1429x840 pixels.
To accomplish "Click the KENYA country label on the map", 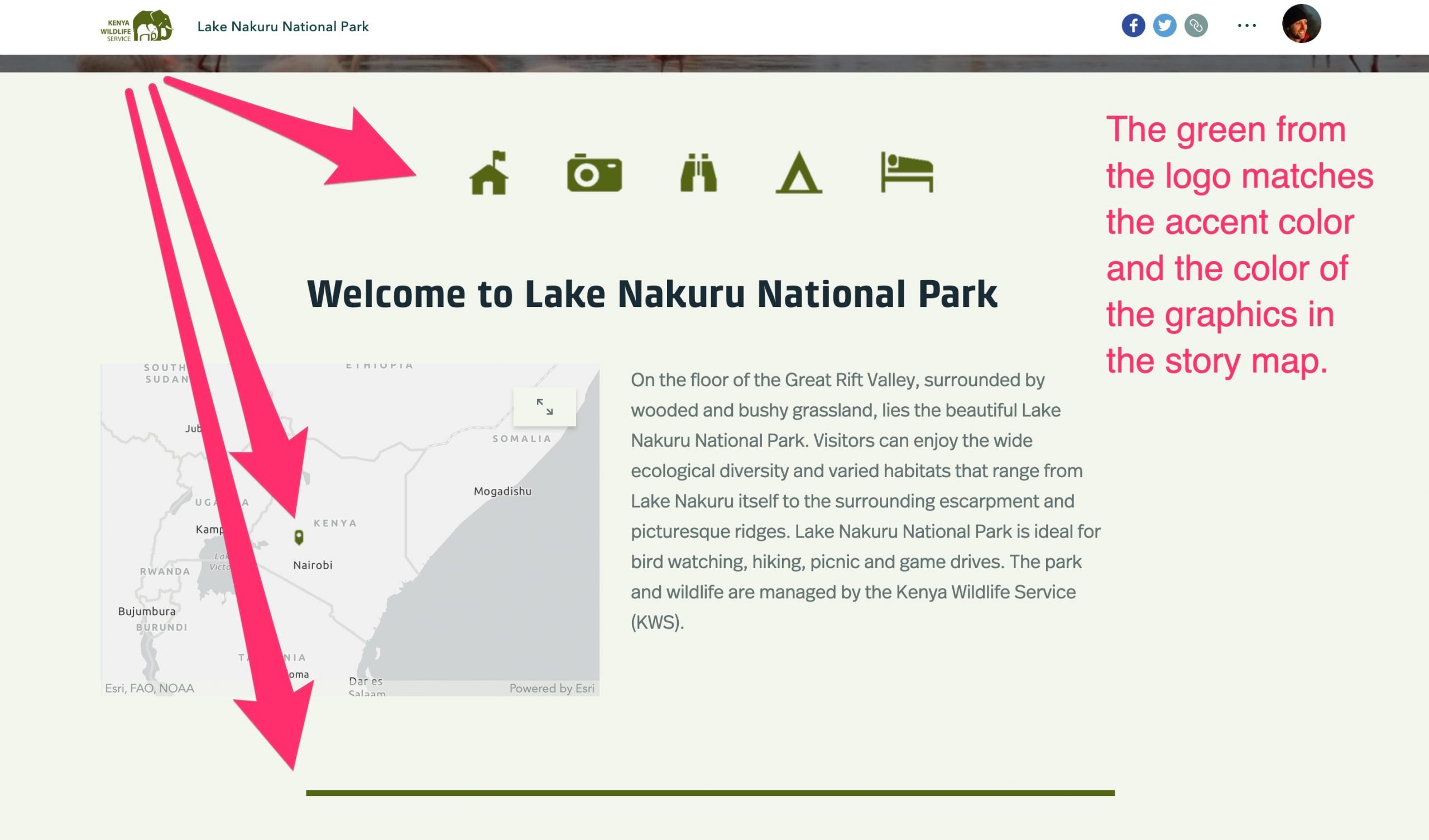I will click(335, 523).
